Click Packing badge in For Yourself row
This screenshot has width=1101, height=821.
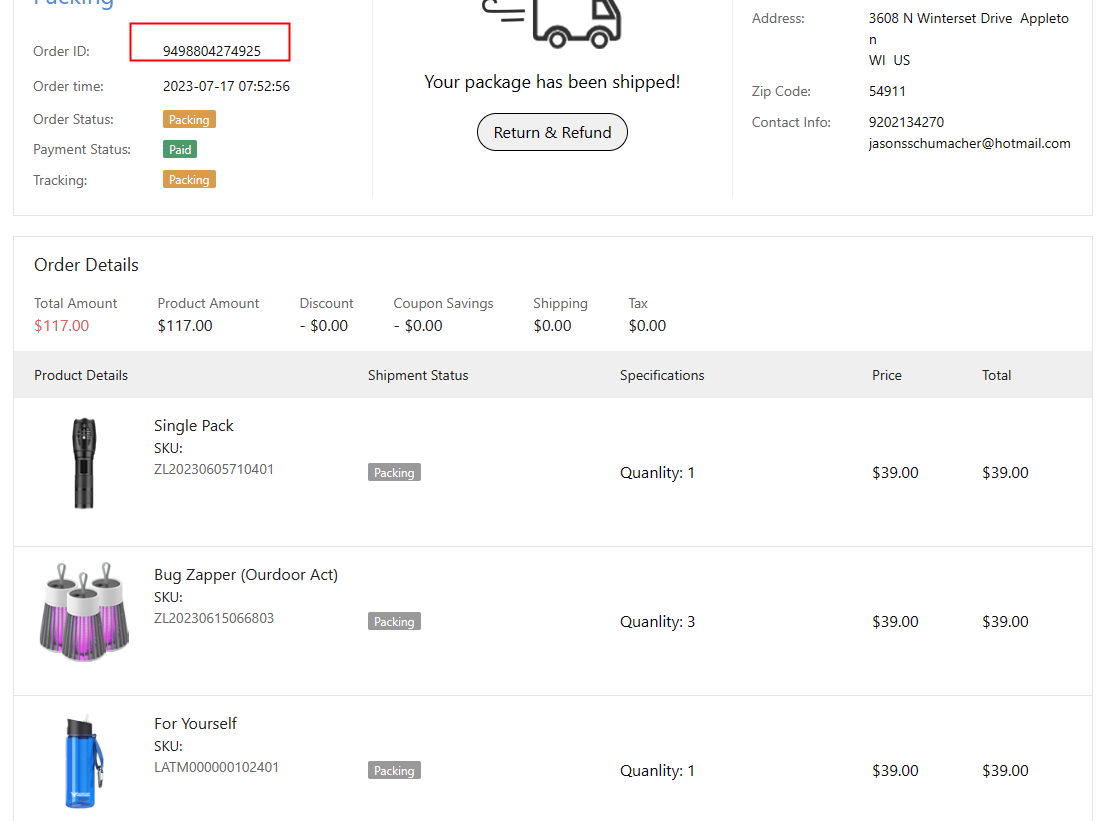click(394, 770)
